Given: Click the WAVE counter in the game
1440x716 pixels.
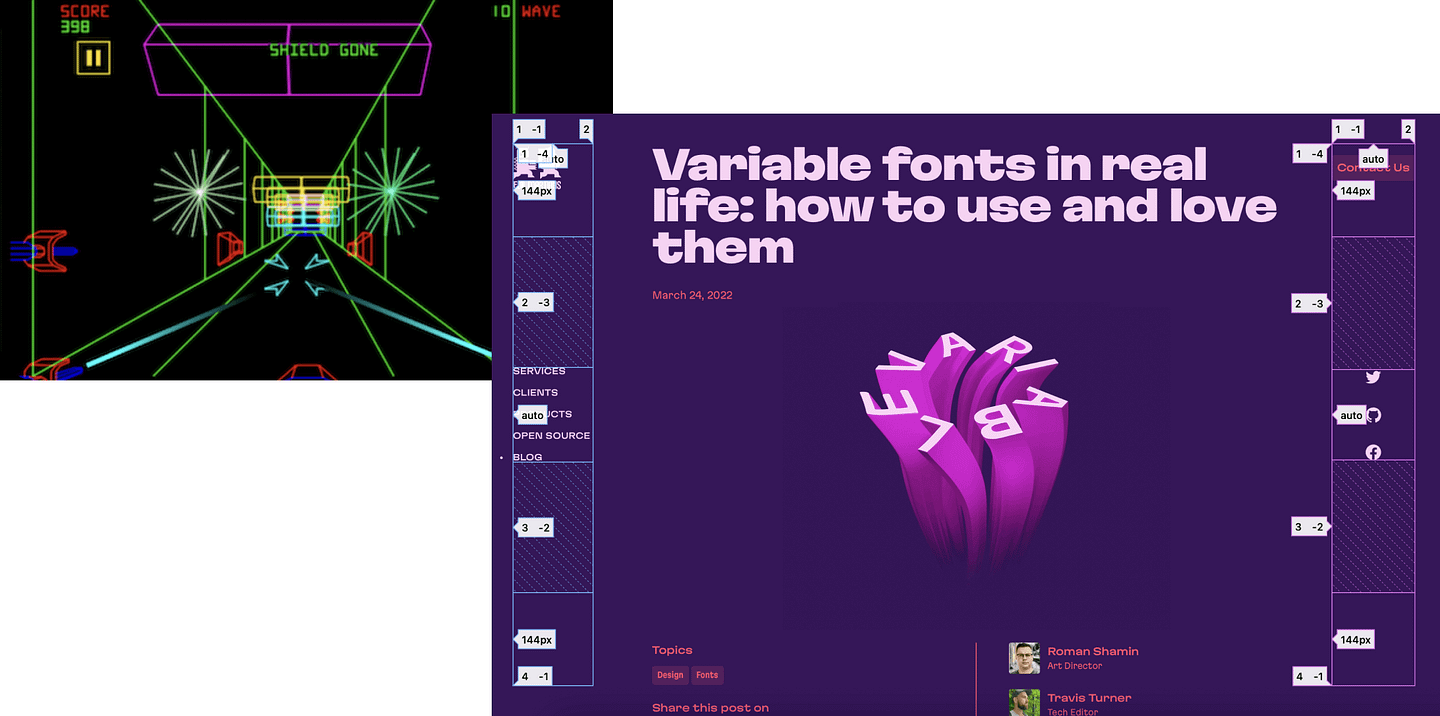Looking at the screenshot, I should click(526, 11).
